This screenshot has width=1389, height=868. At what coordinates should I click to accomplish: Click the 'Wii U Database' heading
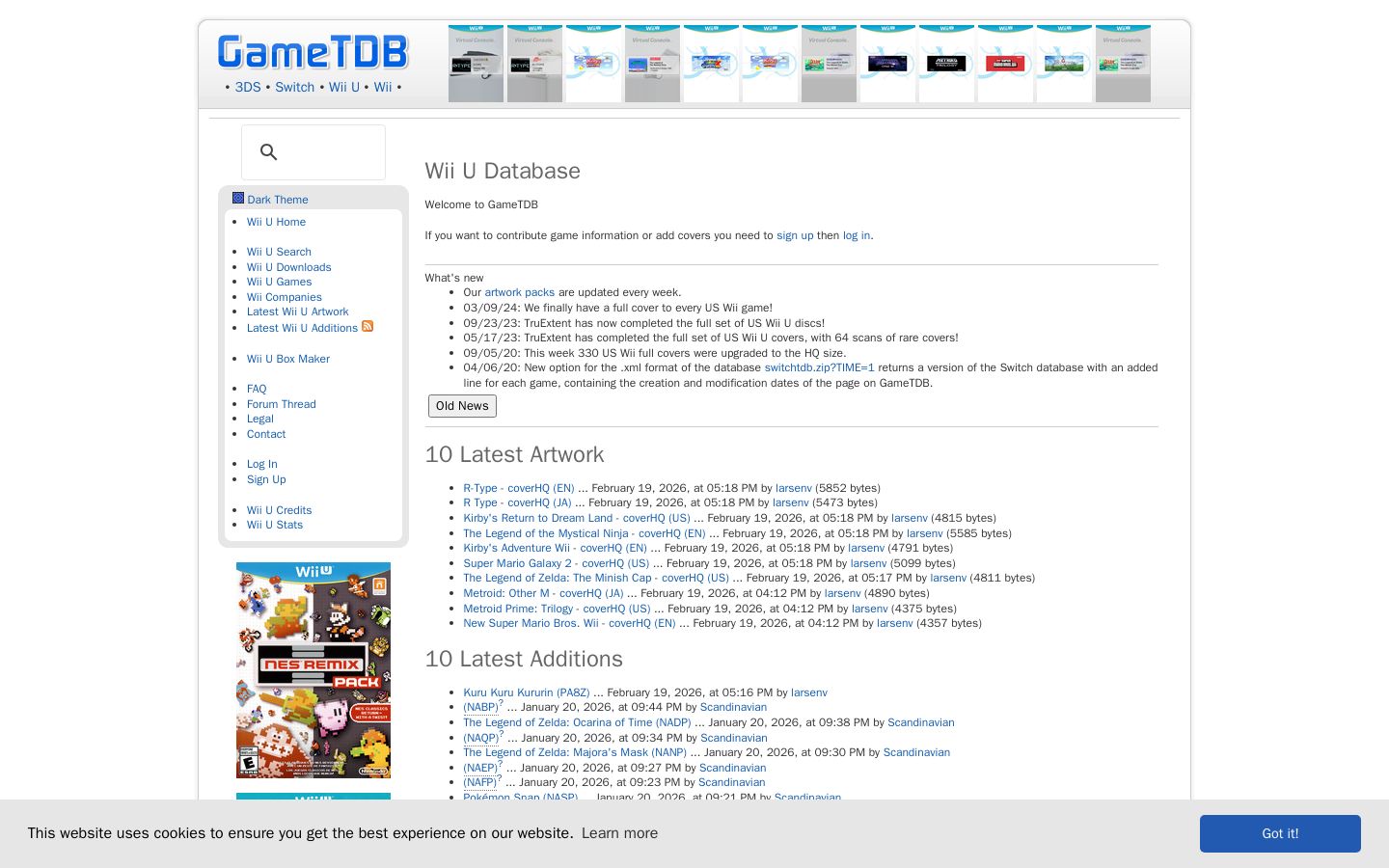coord(503,171)
